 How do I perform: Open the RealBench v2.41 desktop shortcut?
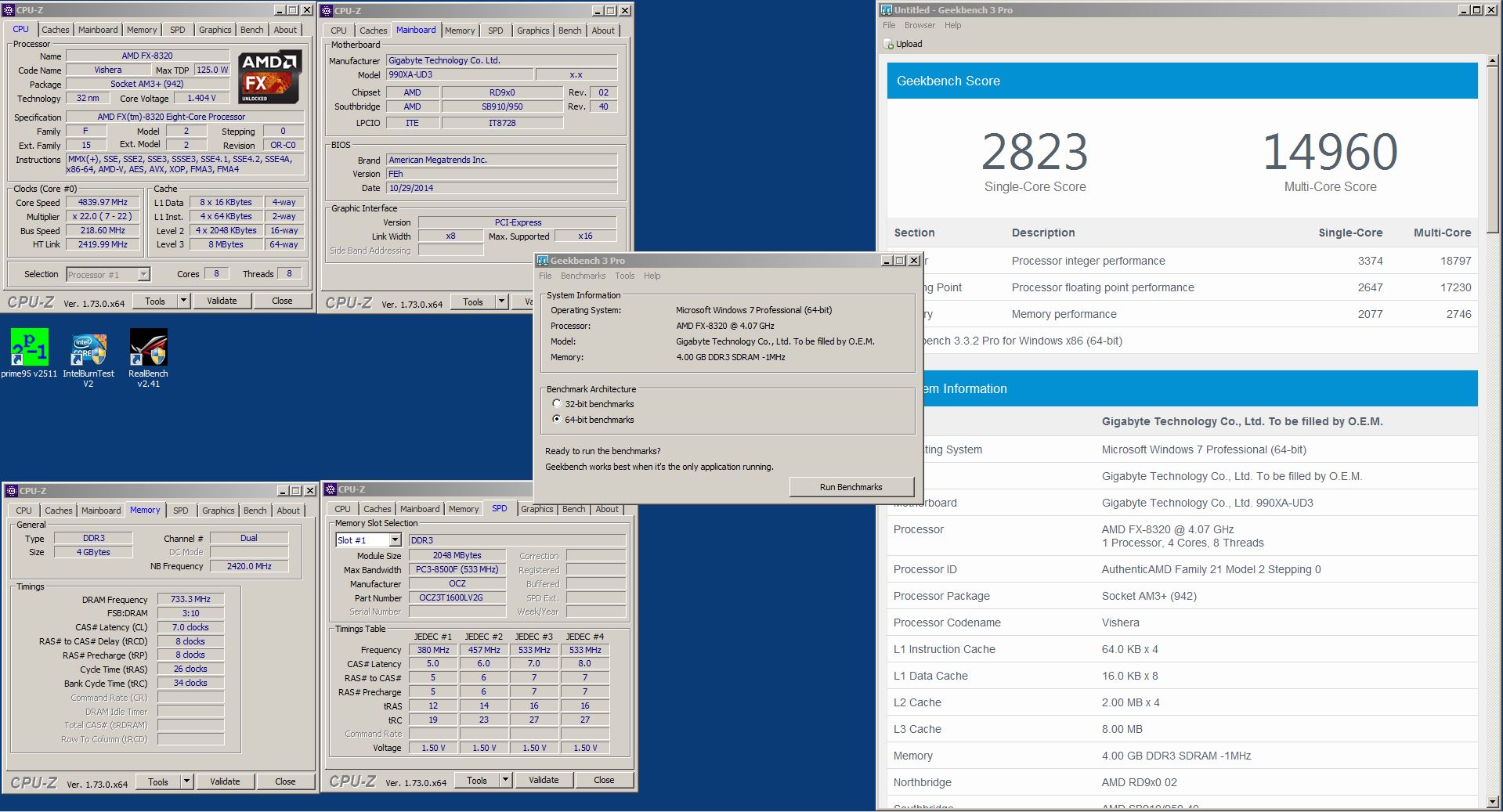tap(149, 358)
